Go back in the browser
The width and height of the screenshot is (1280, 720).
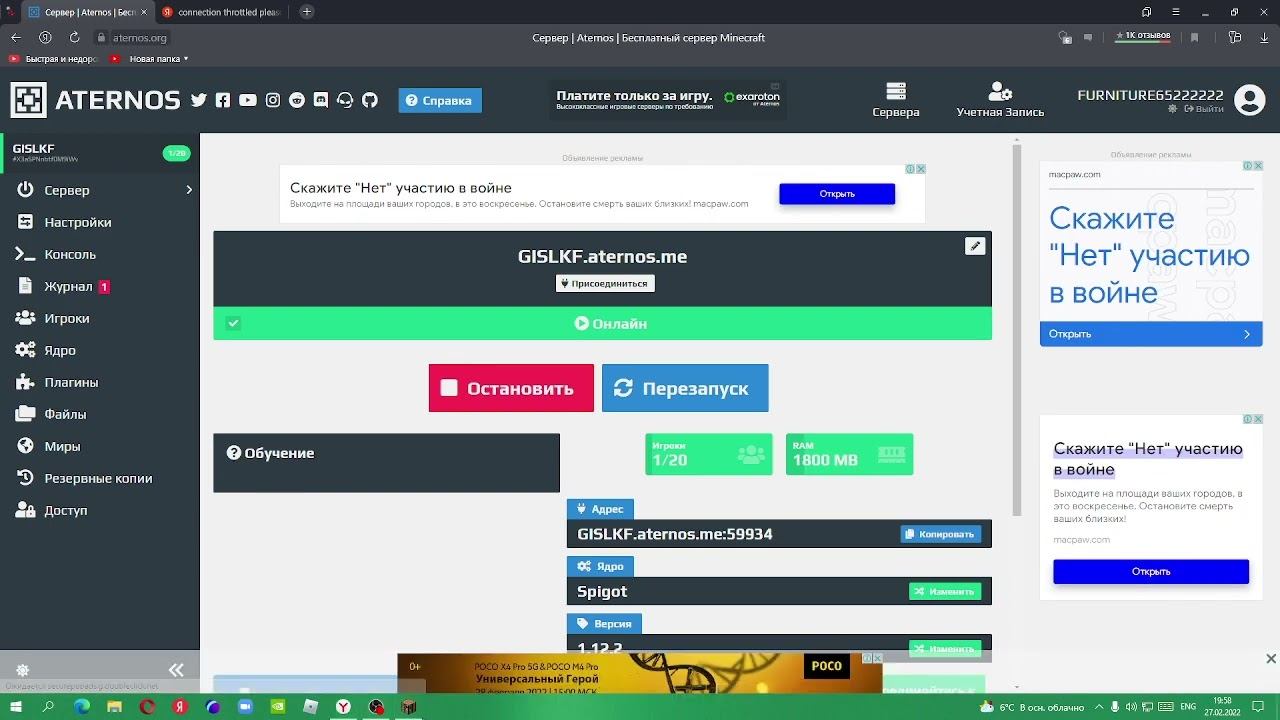click(x=15, y=38)
